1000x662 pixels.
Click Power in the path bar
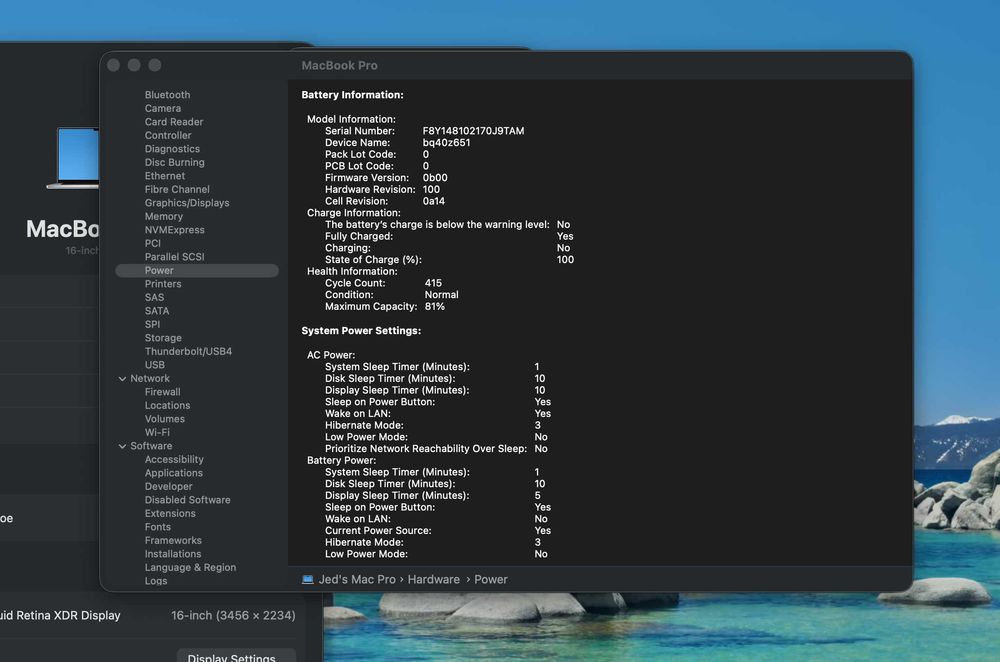coord(490,580)
